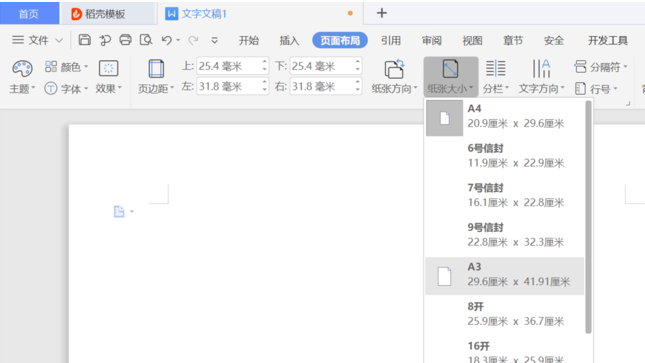Click the Redo arrow icon
The width and height of the screenshot is (645, 363).
coord(193,40)
